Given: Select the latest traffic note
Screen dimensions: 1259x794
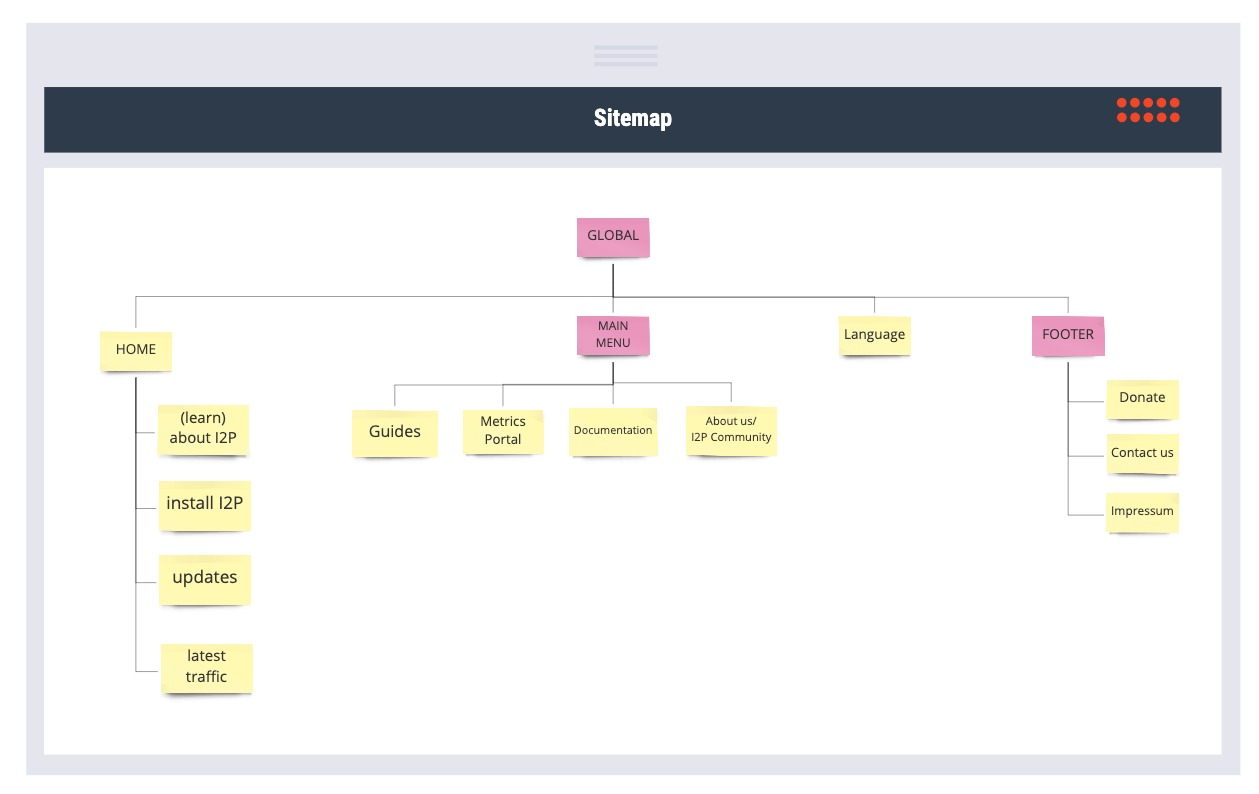Looking at the screenshot, I should coord(207,667).
